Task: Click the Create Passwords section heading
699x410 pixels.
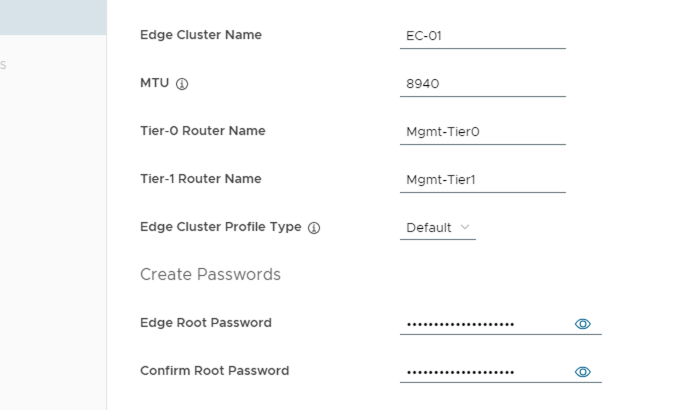Action: pyautogui.click(x=210, y=274)
